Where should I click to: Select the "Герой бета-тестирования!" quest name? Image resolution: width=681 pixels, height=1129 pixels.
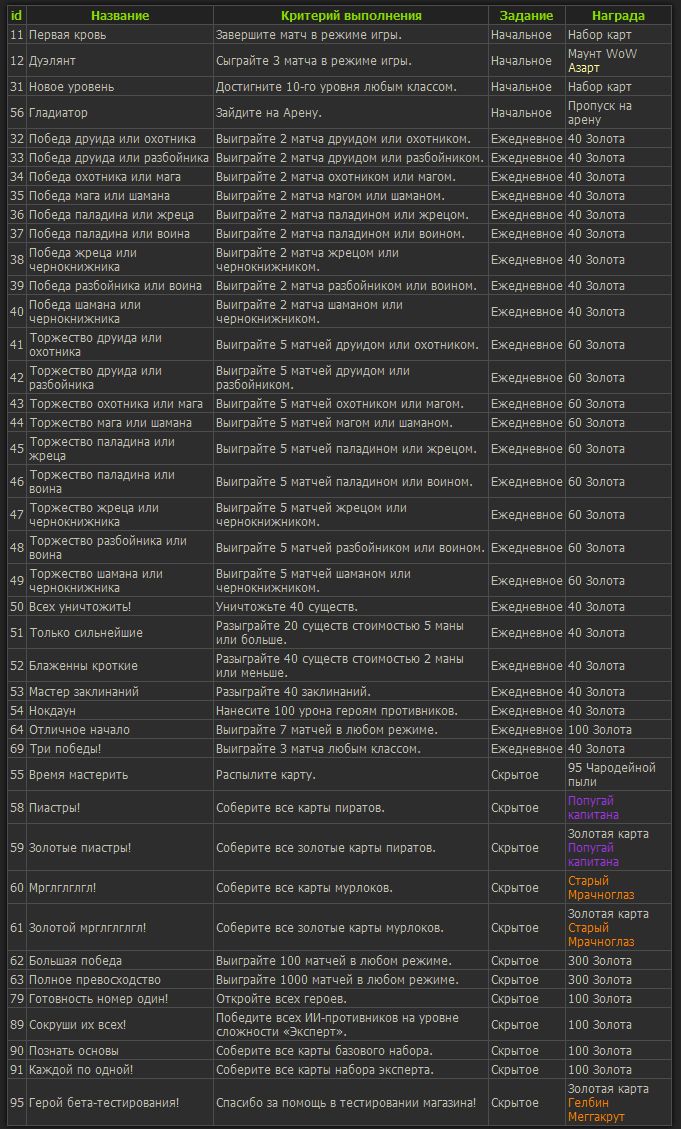(104, 1102)
